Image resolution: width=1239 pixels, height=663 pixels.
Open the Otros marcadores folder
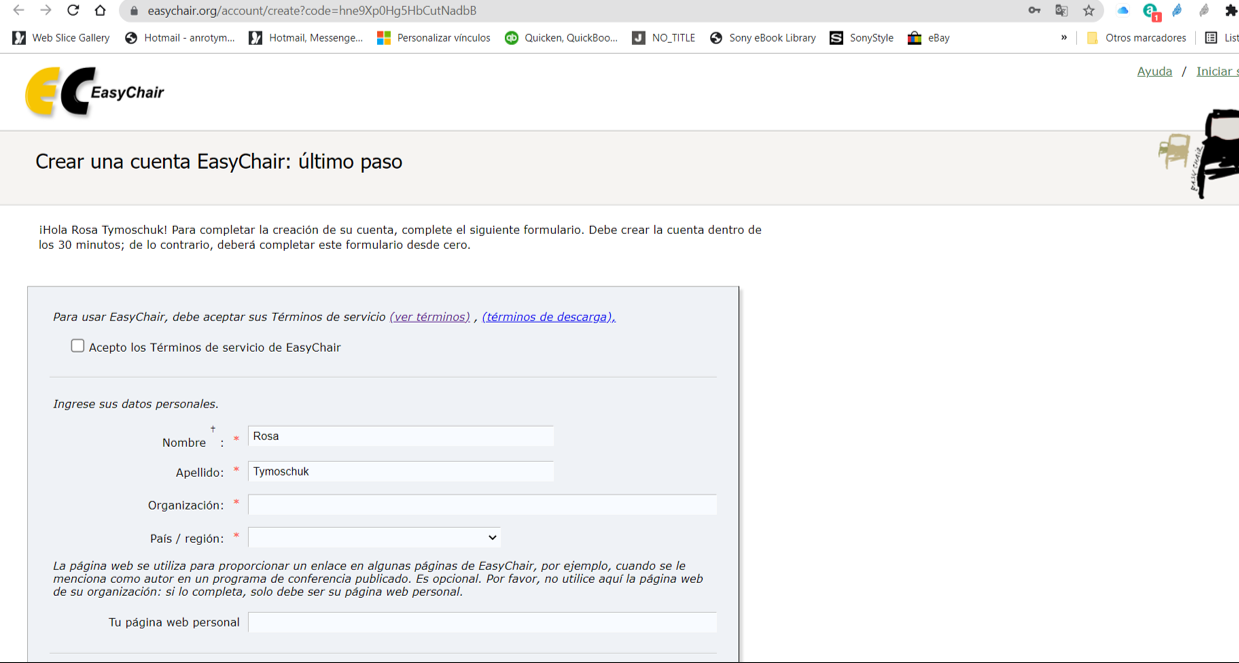[x=1136, y=38]
